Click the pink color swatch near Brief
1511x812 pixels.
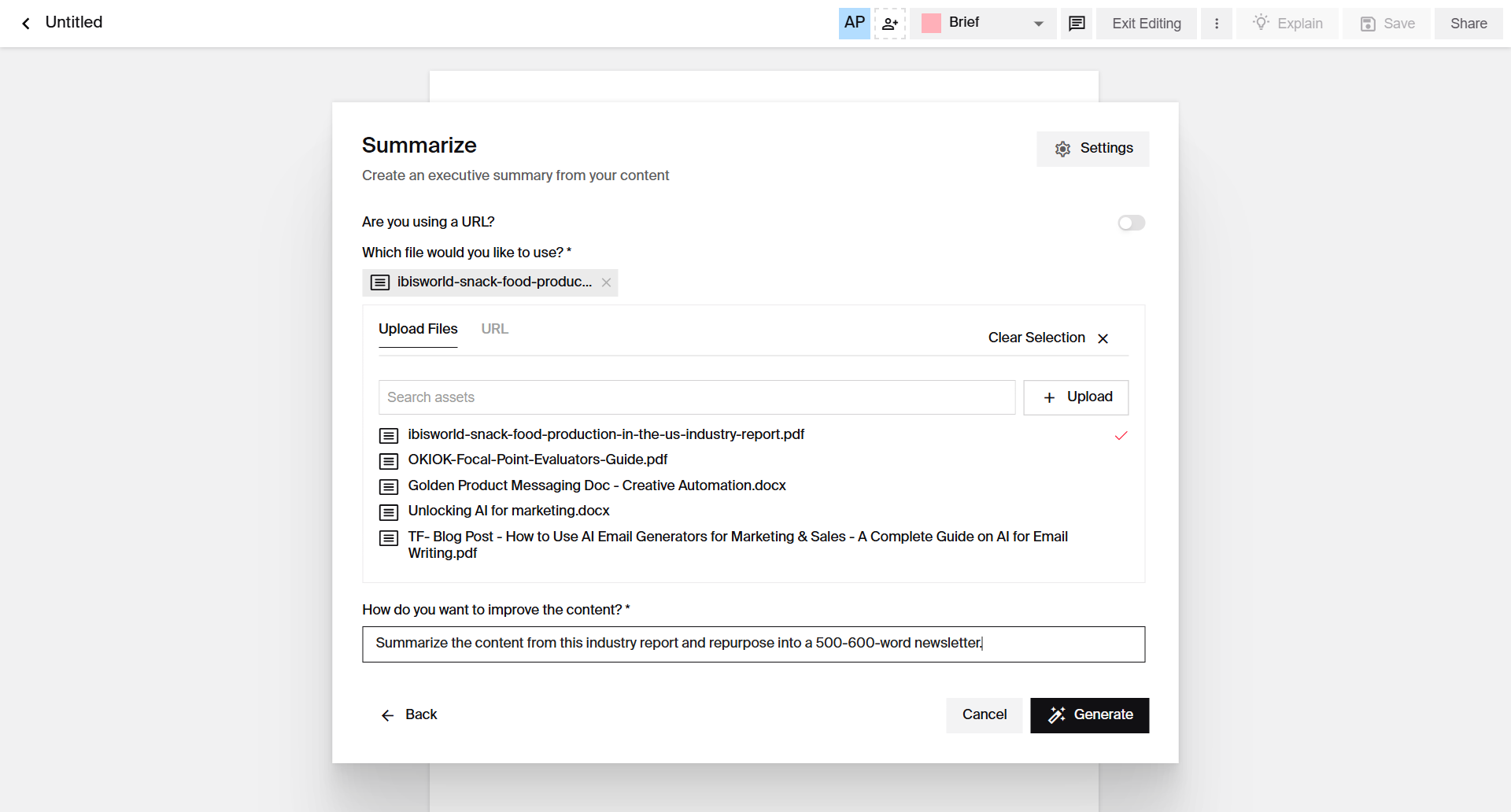point(931,23)
